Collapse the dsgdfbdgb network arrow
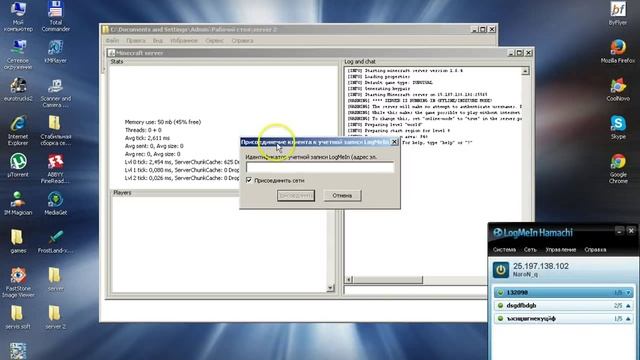The image size is (640, 360). pos(628,306)
